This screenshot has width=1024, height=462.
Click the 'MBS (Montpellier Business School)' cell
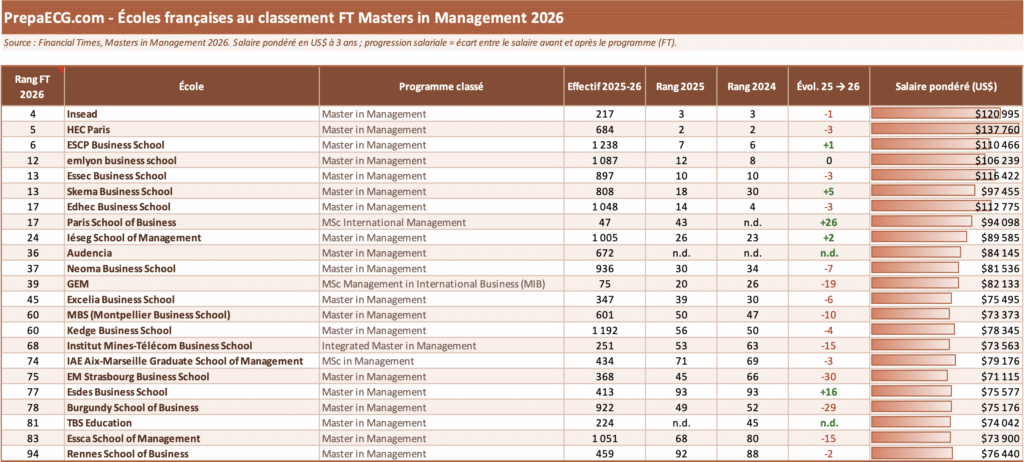[191, 314]
